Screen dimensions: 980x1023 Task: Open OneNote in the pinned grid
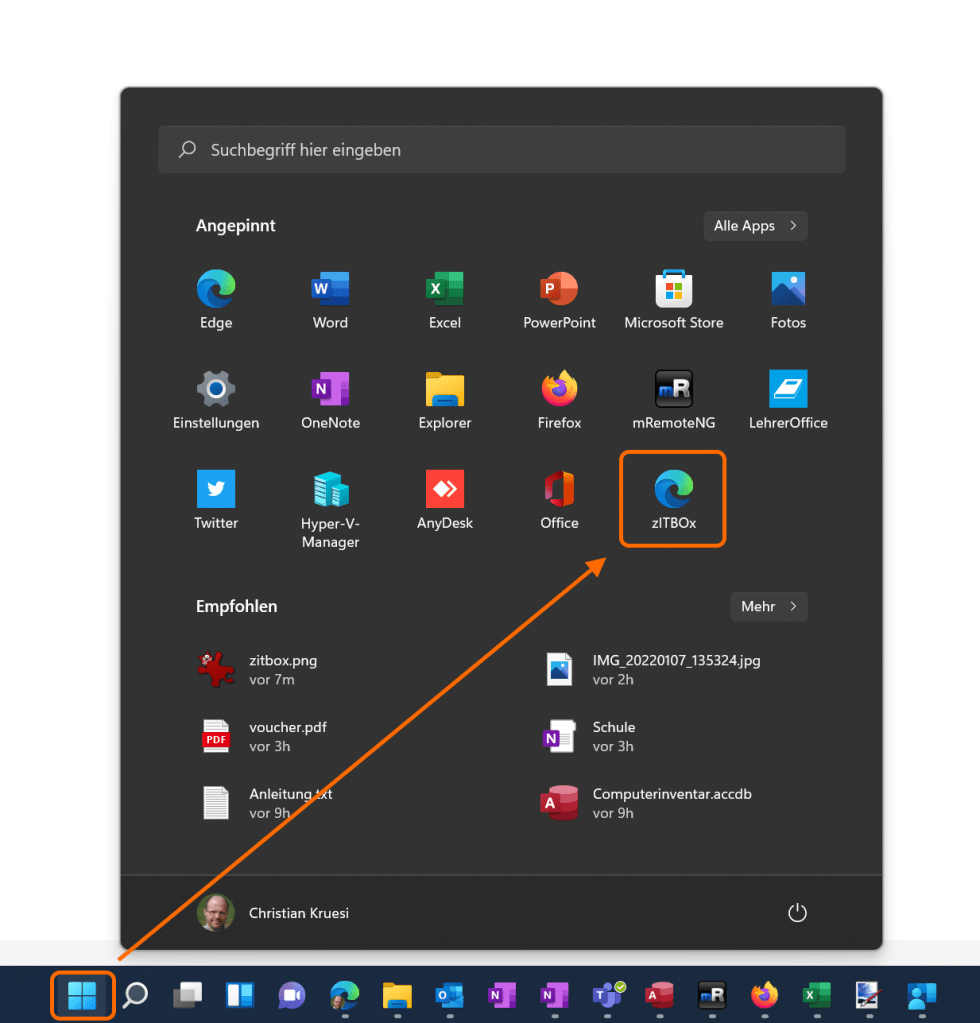click(x=330, y=399)
